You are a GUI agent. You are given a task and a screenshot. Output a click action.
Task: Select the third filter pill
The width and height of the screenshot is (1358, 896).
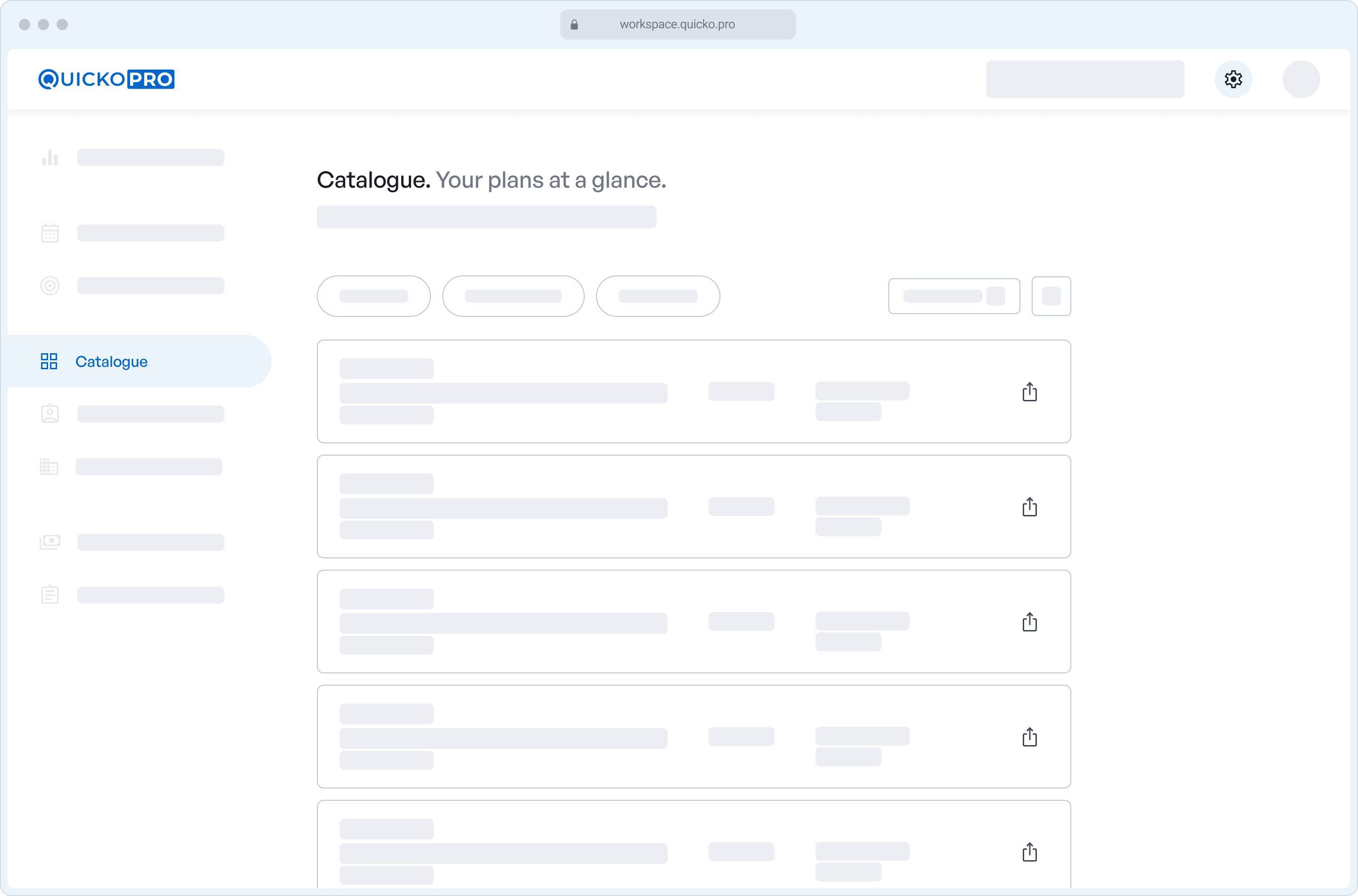658,296
